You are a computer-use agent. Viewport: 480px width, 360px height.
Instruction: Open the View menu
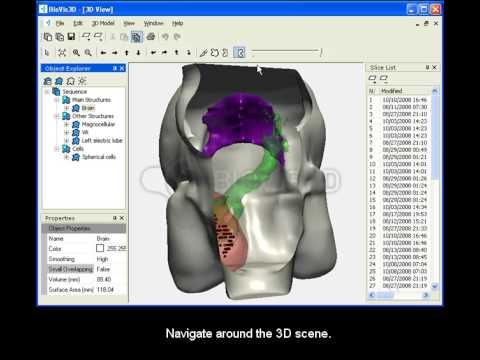129,23
